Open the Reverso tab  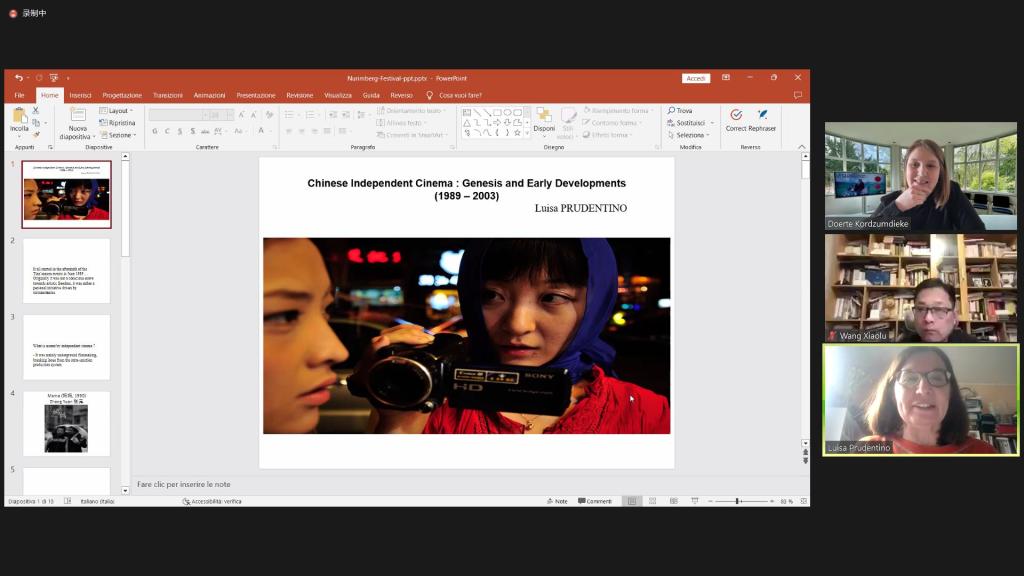coord(402,95)
